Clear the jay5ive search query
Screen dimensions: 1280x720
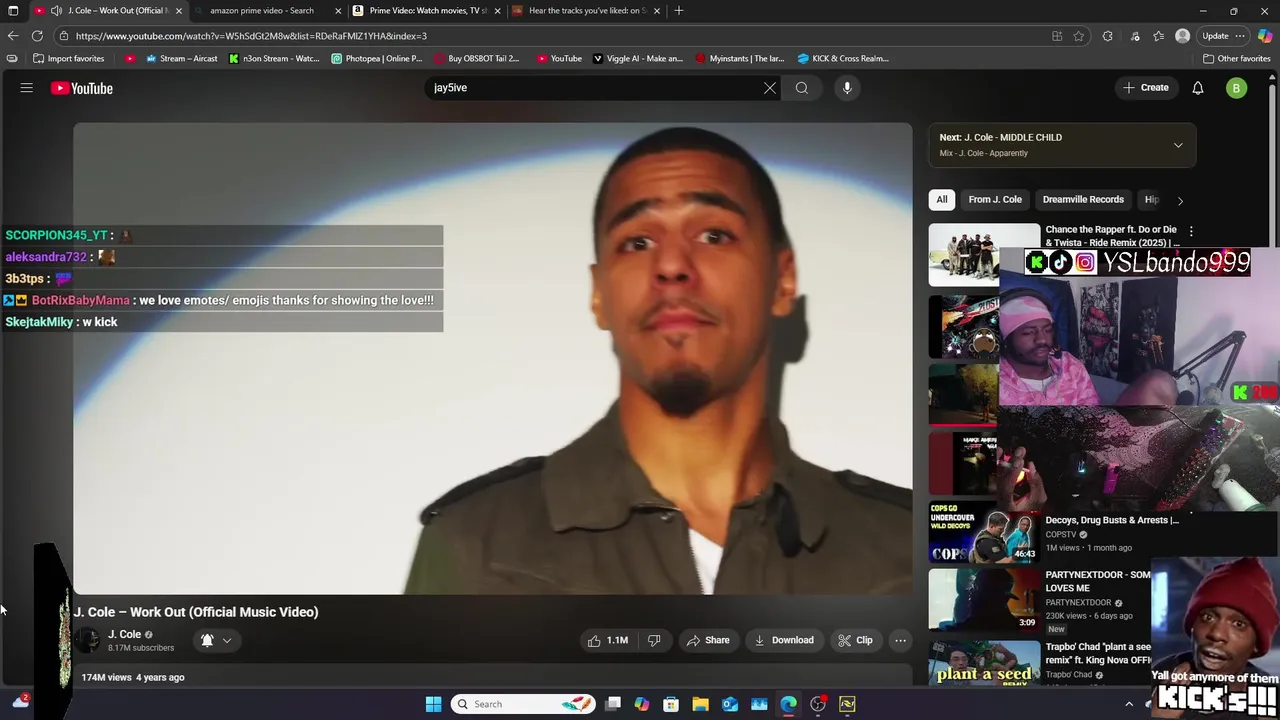tap(770, 88)
